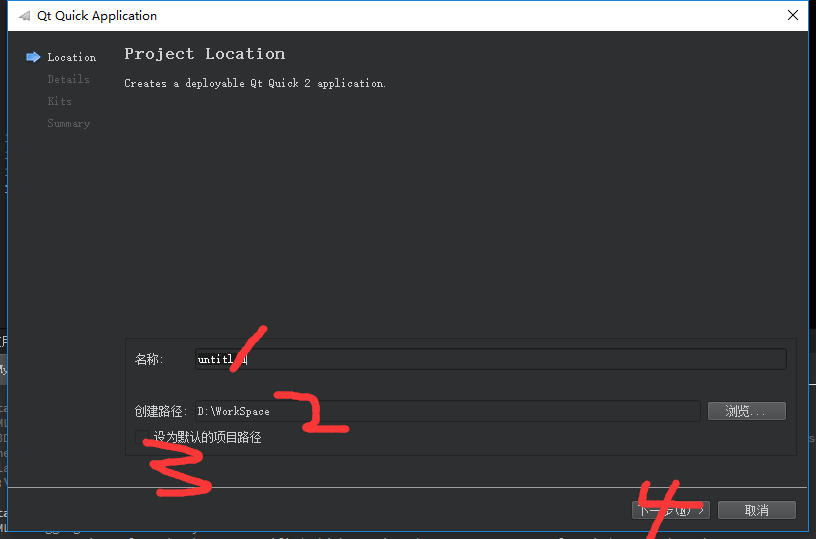Close the Qt Quick Application dialog
Viewport: 816px width, 539px height.
coord(793,16)
